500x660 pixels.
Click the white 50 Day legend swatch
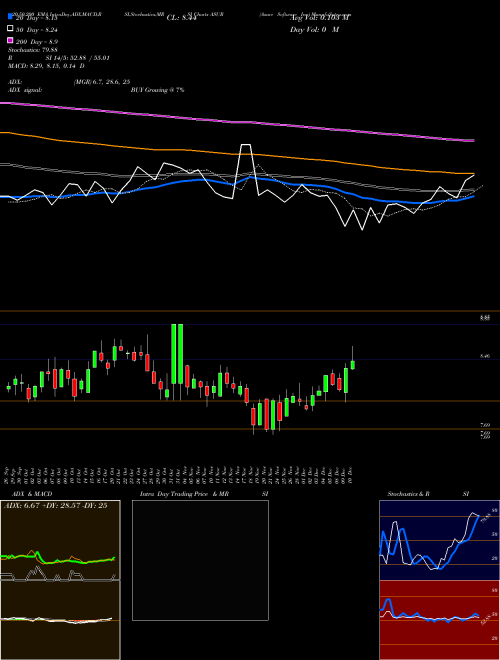pyautogui.click(x=11, y=29)
